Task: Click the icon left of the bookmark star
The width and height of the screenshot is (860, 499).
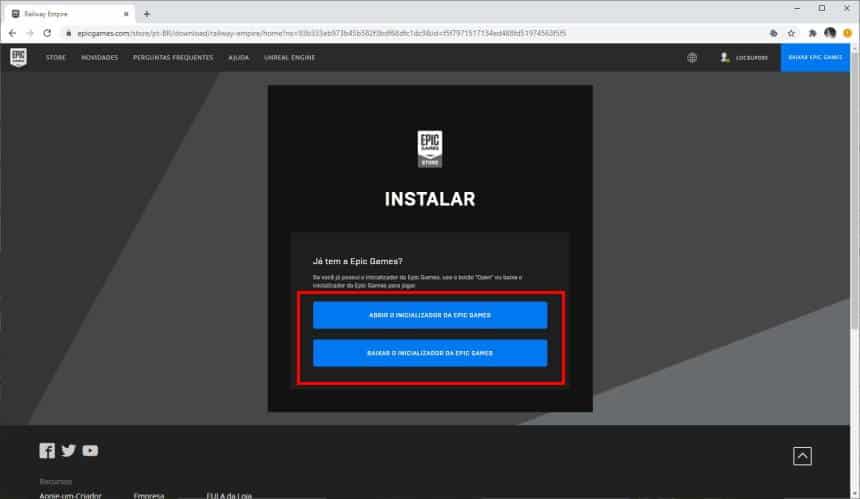Action: [773, 33]
